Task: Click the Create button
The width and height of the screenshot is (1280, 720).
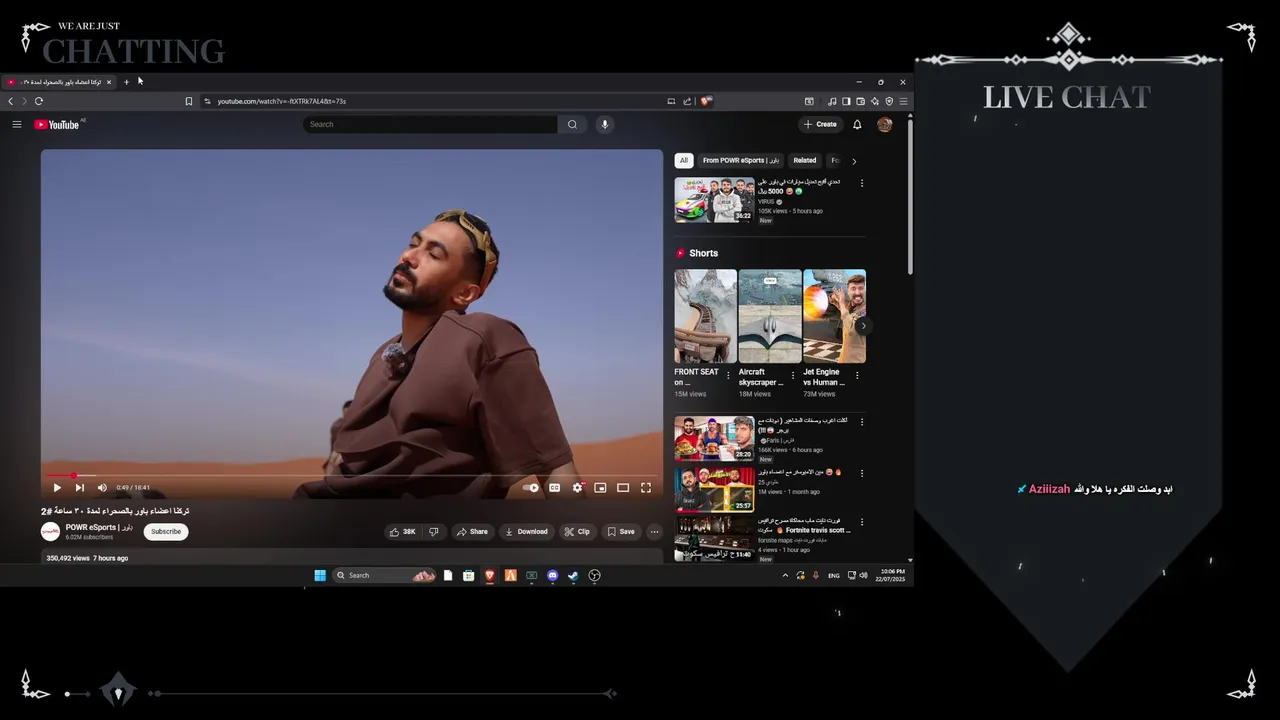Action: [x=820, y=124]
